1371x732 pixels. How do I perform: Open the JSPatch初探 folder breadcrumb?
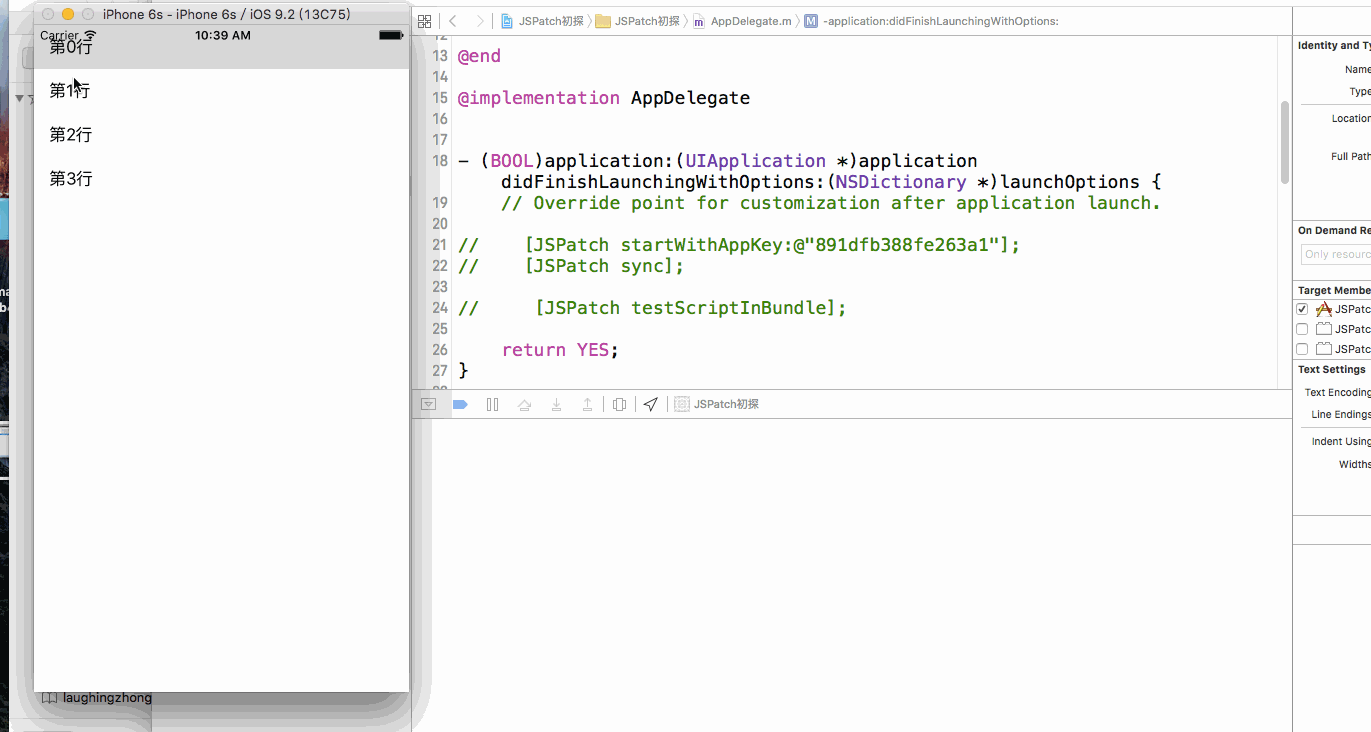coord(637,21)
